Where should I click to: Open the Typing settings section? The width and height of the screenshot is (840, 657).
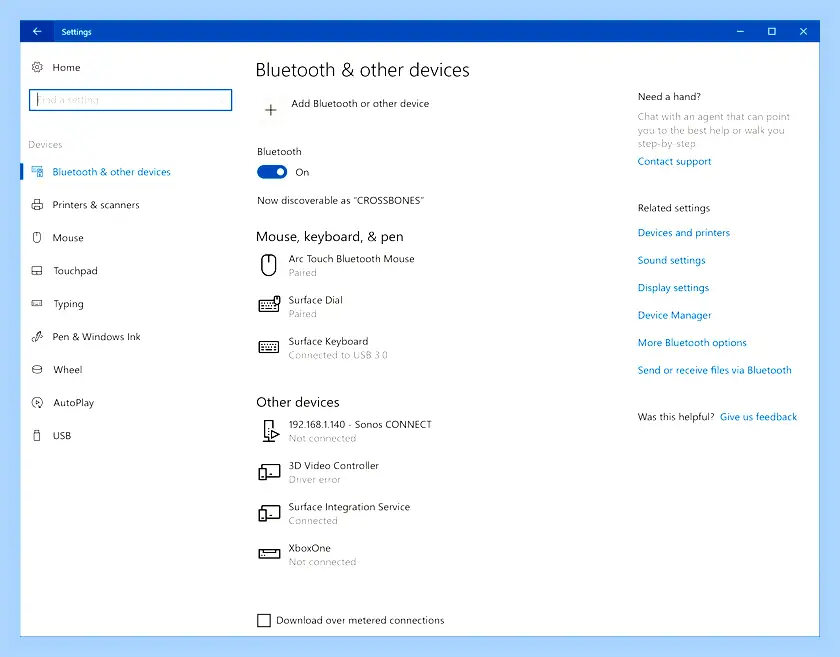pyautogui.click(x=69, y=304)
